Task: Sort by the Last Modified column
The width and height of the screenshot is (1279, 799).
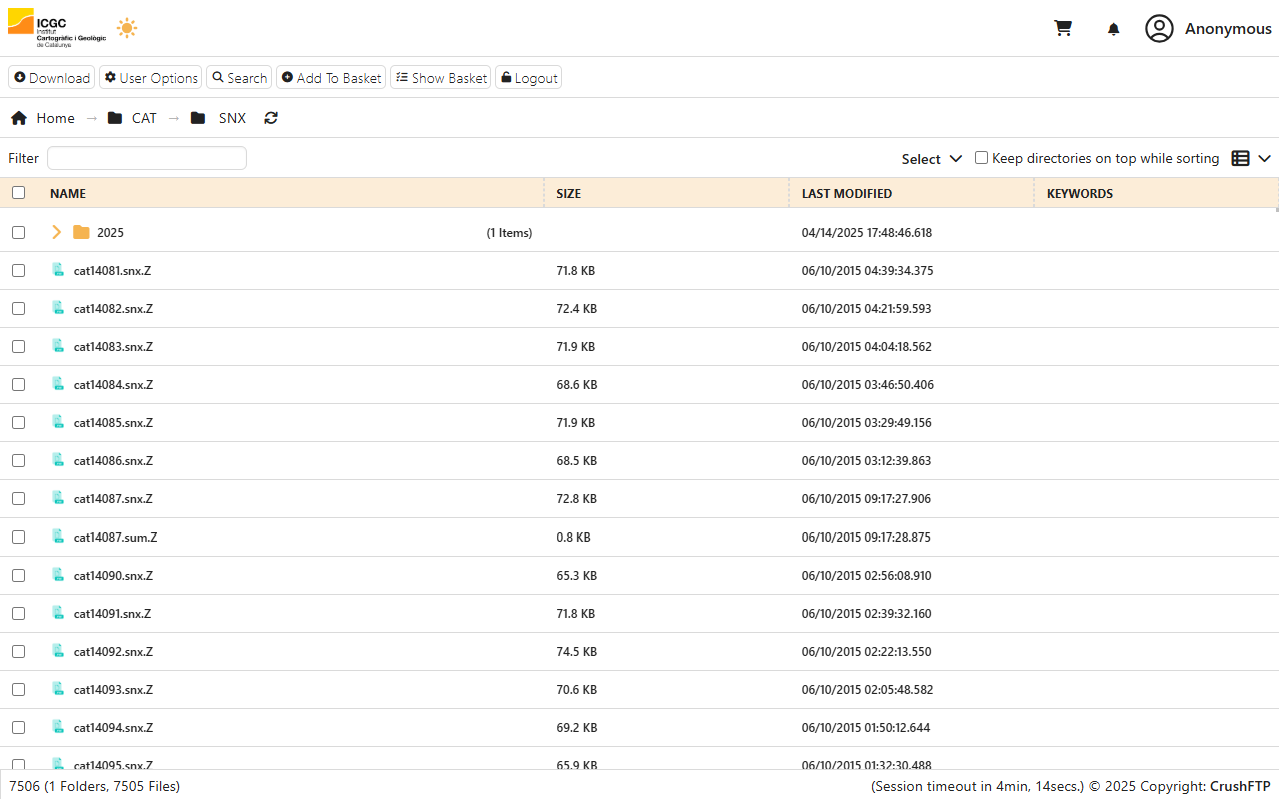Action: pyautogui.click(x=846, y=194)
